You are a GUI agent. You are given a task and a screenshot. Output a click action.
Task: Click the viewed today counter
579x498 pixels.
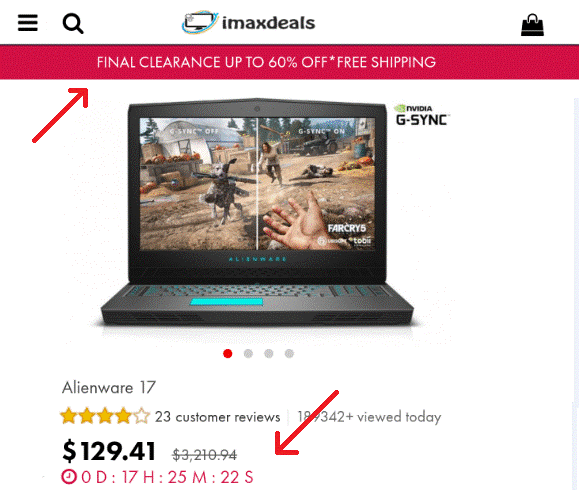click(369, 417)
